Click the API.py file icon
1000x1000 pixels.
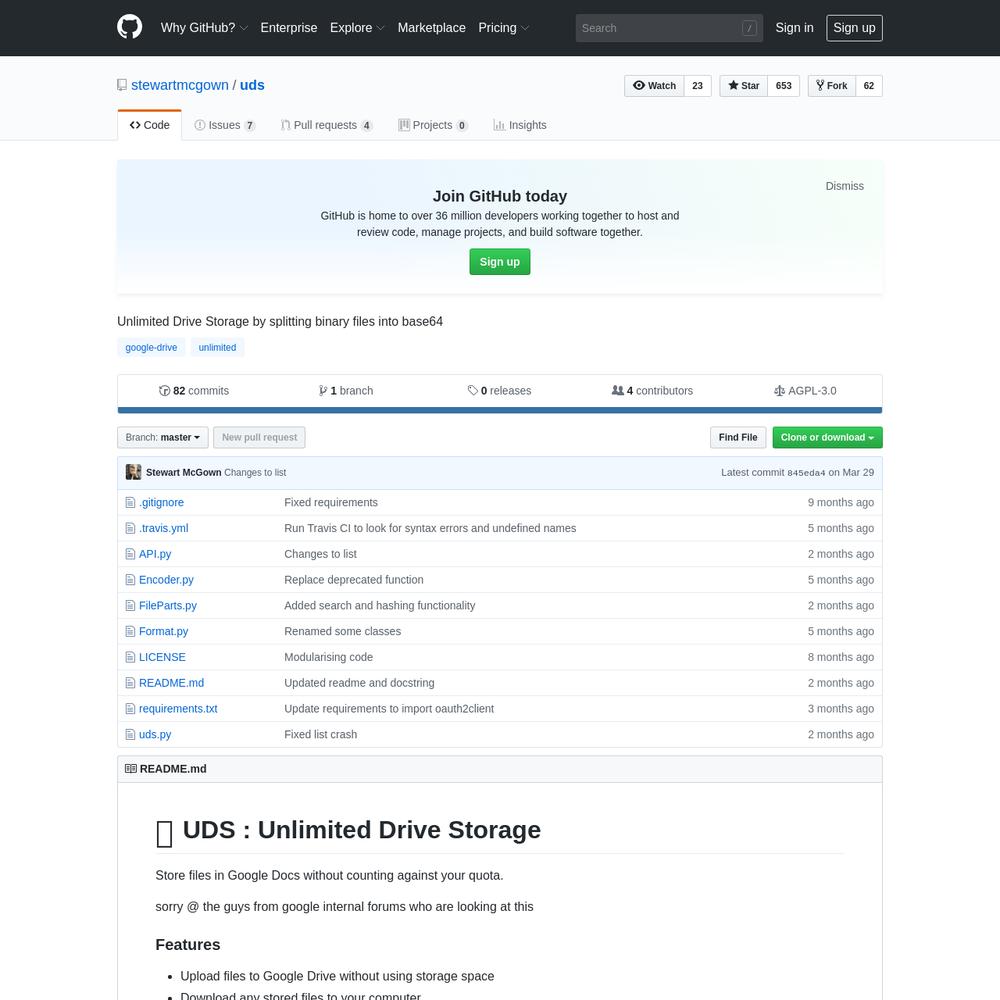click(x=130, y=554)
